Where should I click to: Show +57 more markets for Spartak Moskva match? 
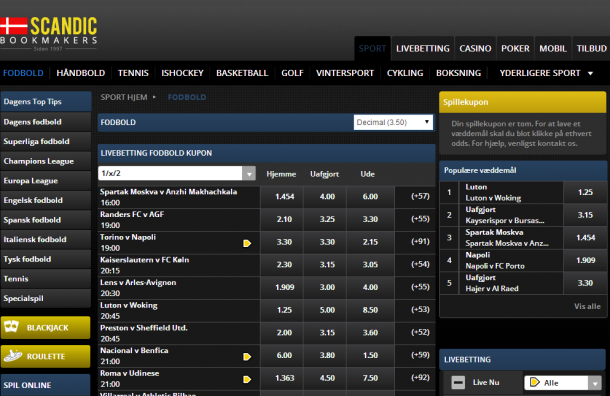click(x=420, y=196)
